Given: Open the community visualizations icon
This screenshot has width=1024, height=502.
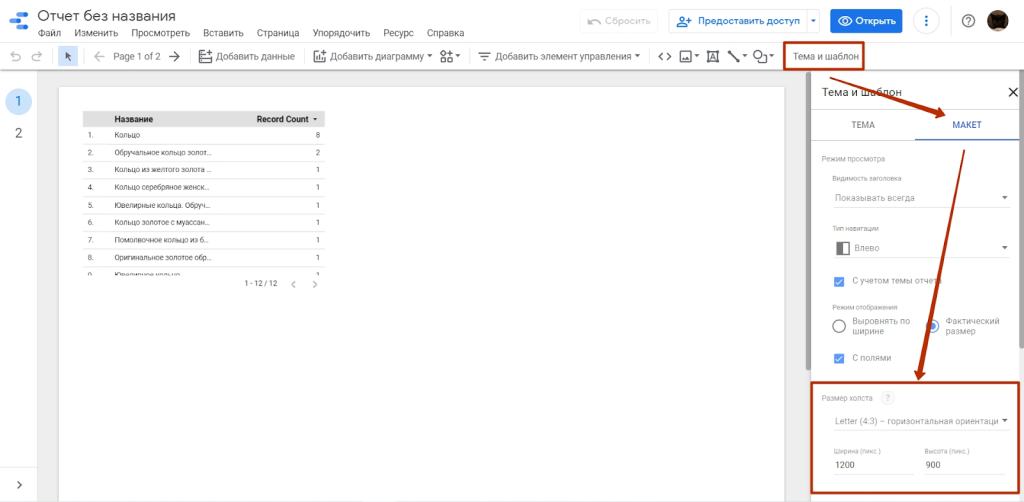Looking at the screenshot, I should point(450,57).
